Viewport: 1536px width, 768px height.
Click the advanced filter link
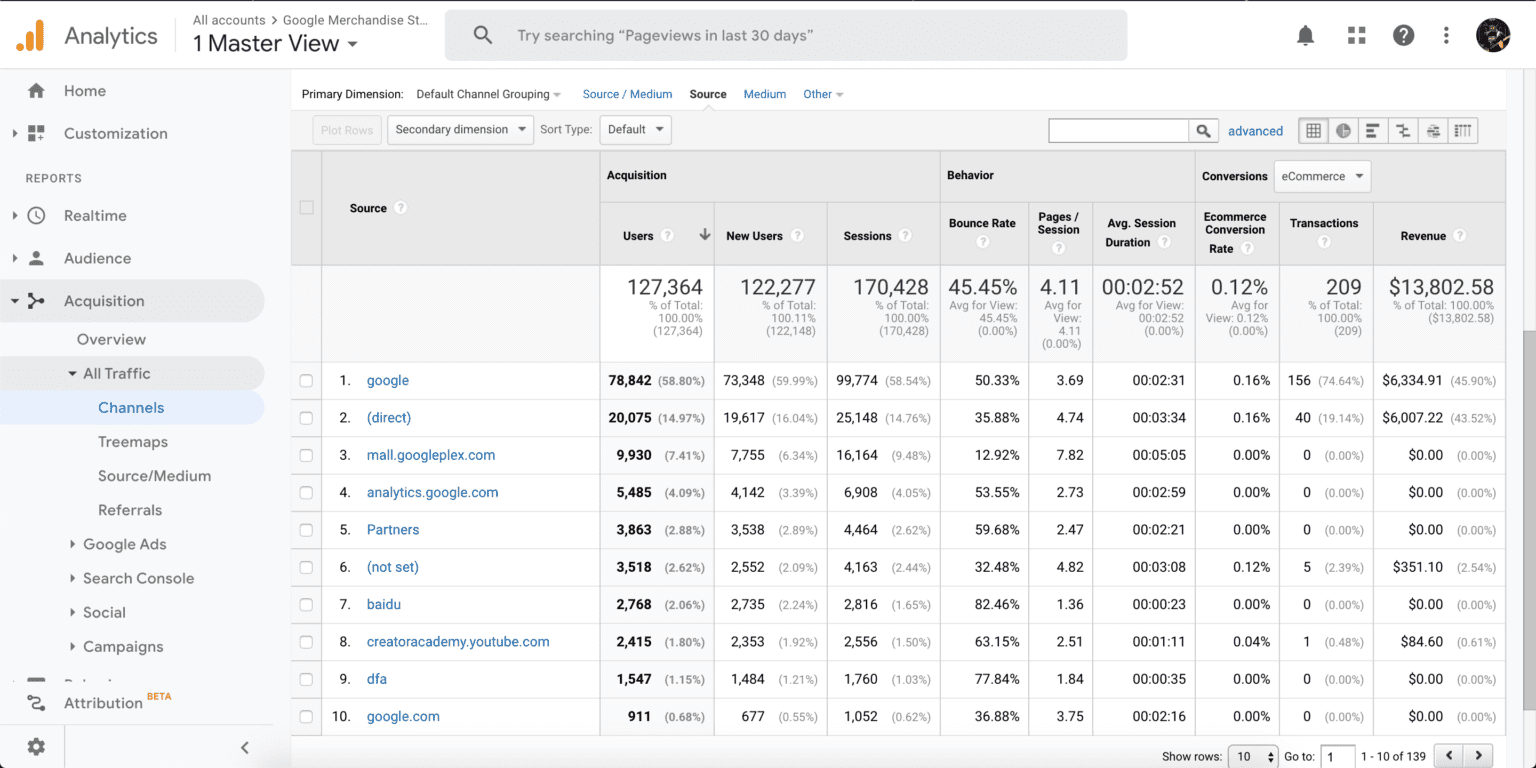tap(1255, 131)
